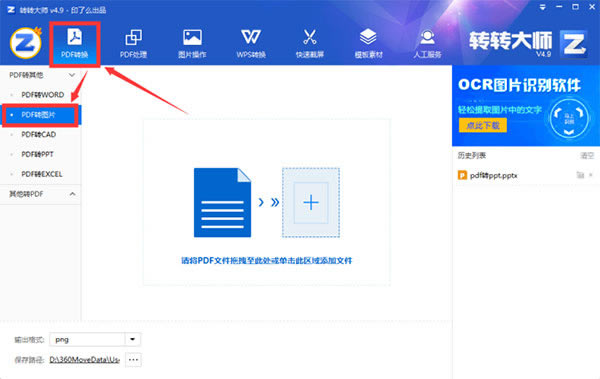Open 模板素材 templates section
The width and height of the screenshot is (600, 379).
click(368, 44)
